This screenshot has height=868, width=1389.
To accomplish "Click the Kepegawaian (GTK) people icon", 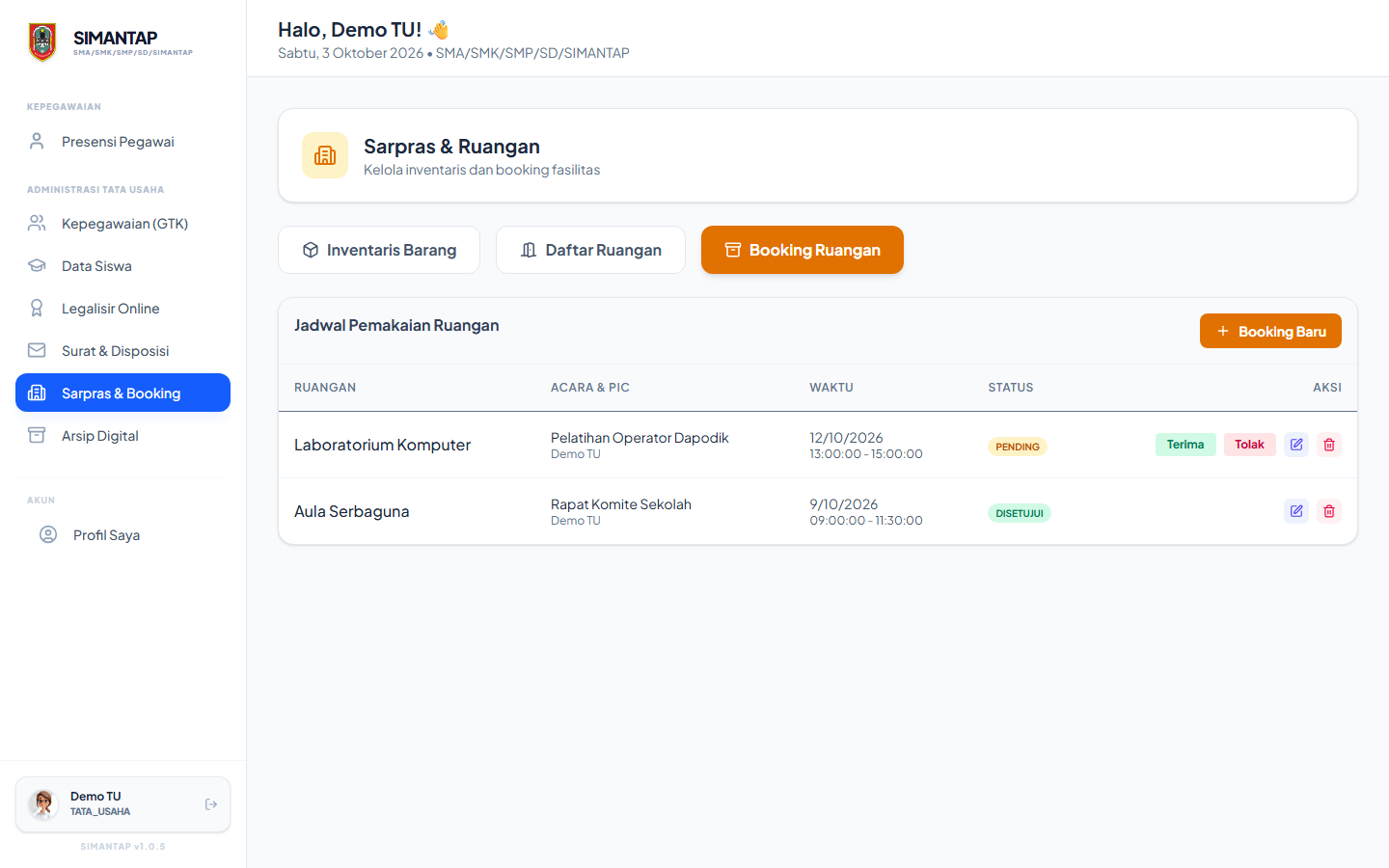I will coord(37,223).
